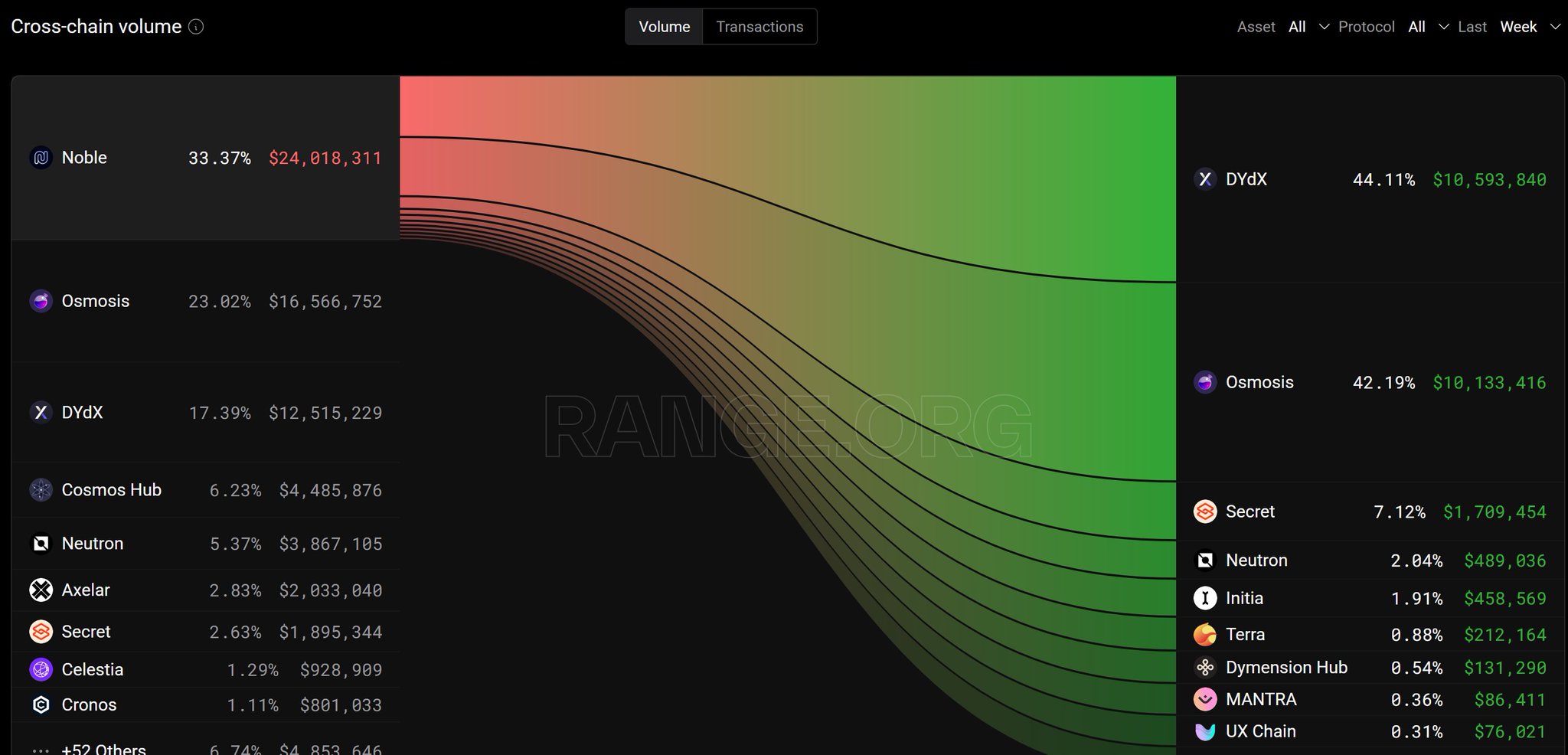Viewport: 1568px width, 755px height.
Task: Select the Cronos source chain name
Action: pos(89,704)
